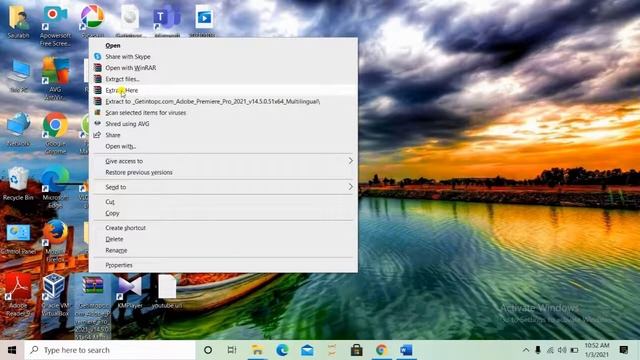
Task: Choose Shred using AVG
Action: point(223,124)
